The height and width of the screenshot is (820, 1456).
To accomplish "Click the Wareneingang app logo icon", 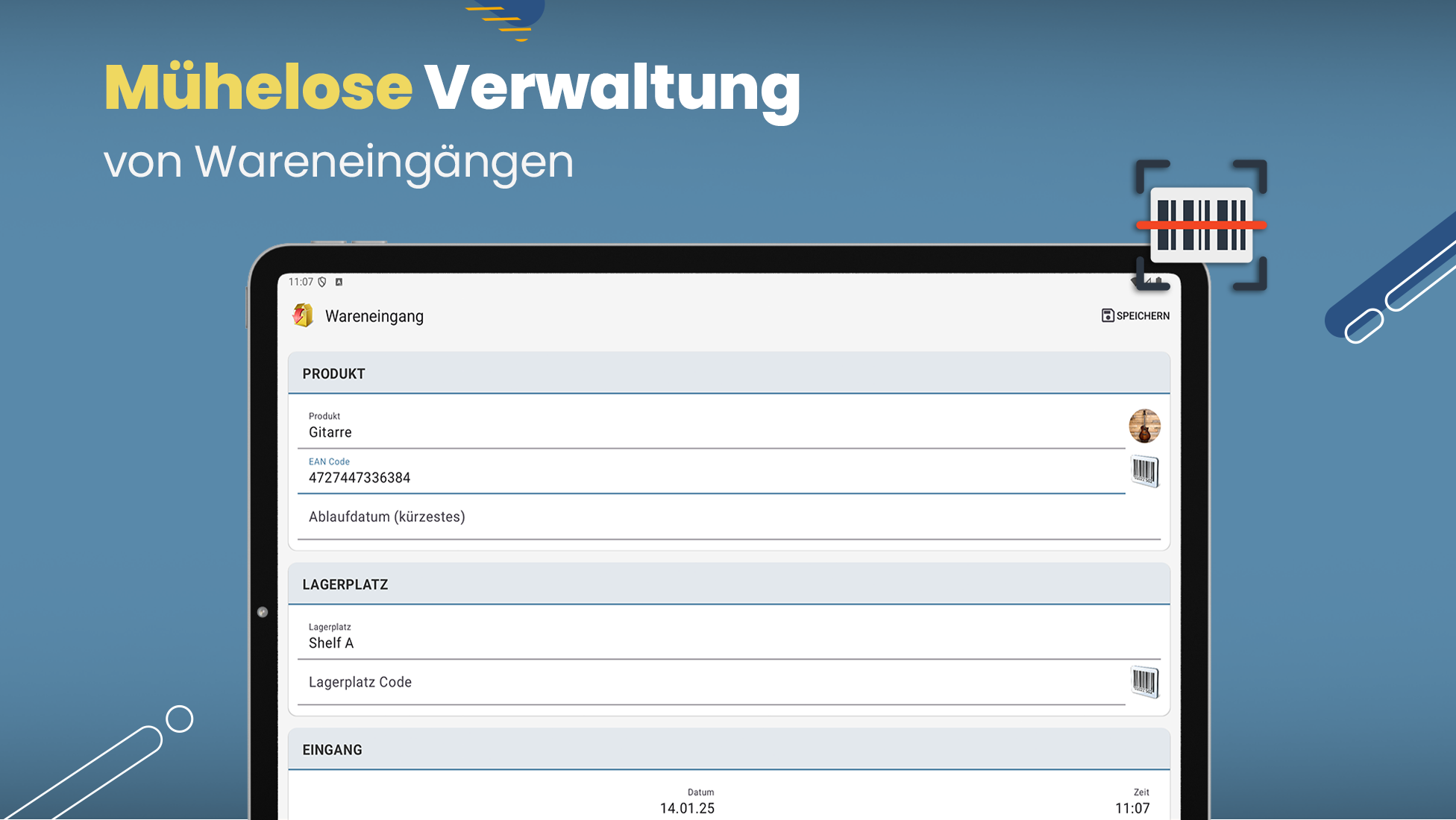I will [303, 315].
